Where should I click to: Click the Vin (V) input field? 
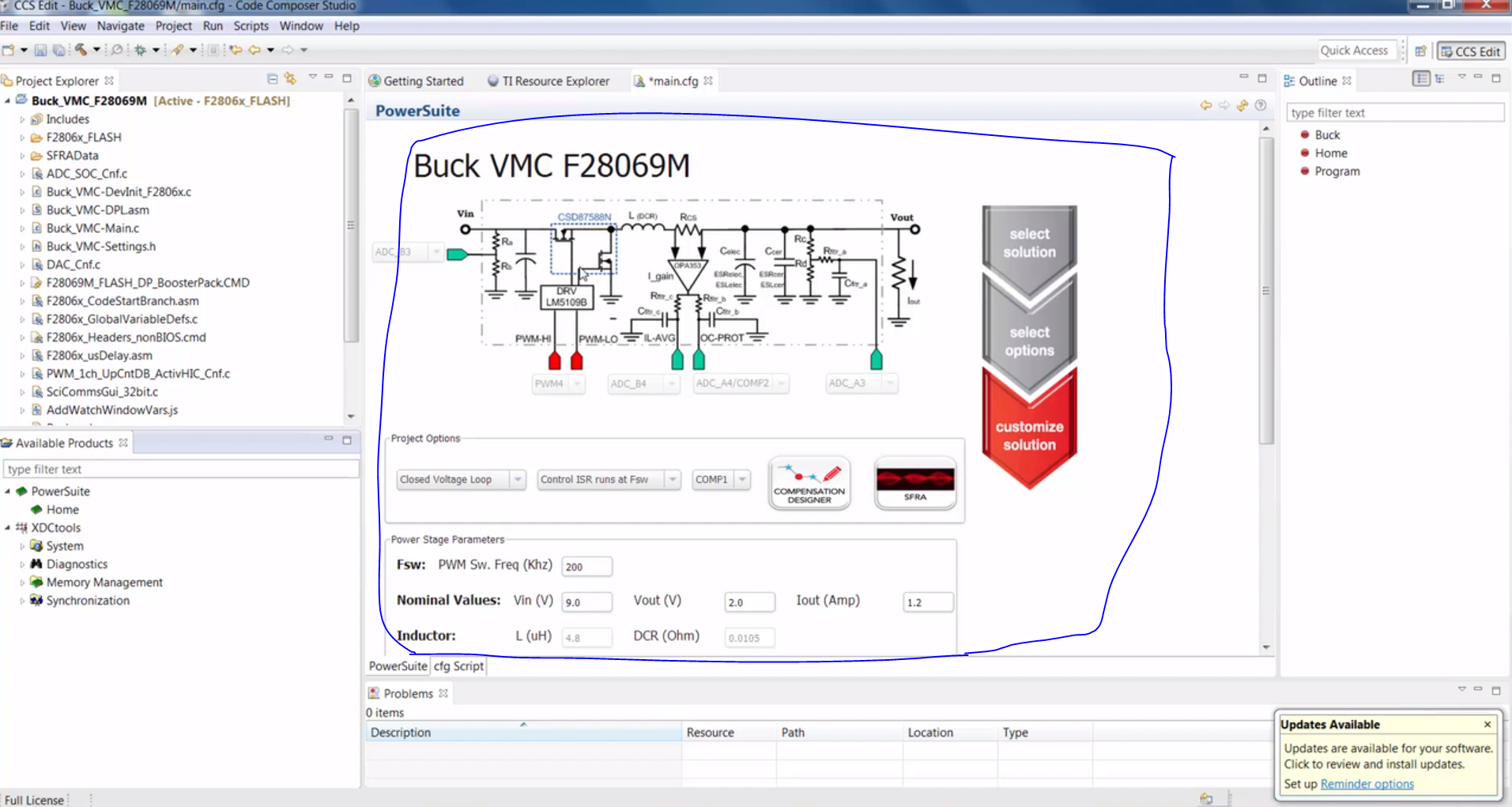point(586,602)
